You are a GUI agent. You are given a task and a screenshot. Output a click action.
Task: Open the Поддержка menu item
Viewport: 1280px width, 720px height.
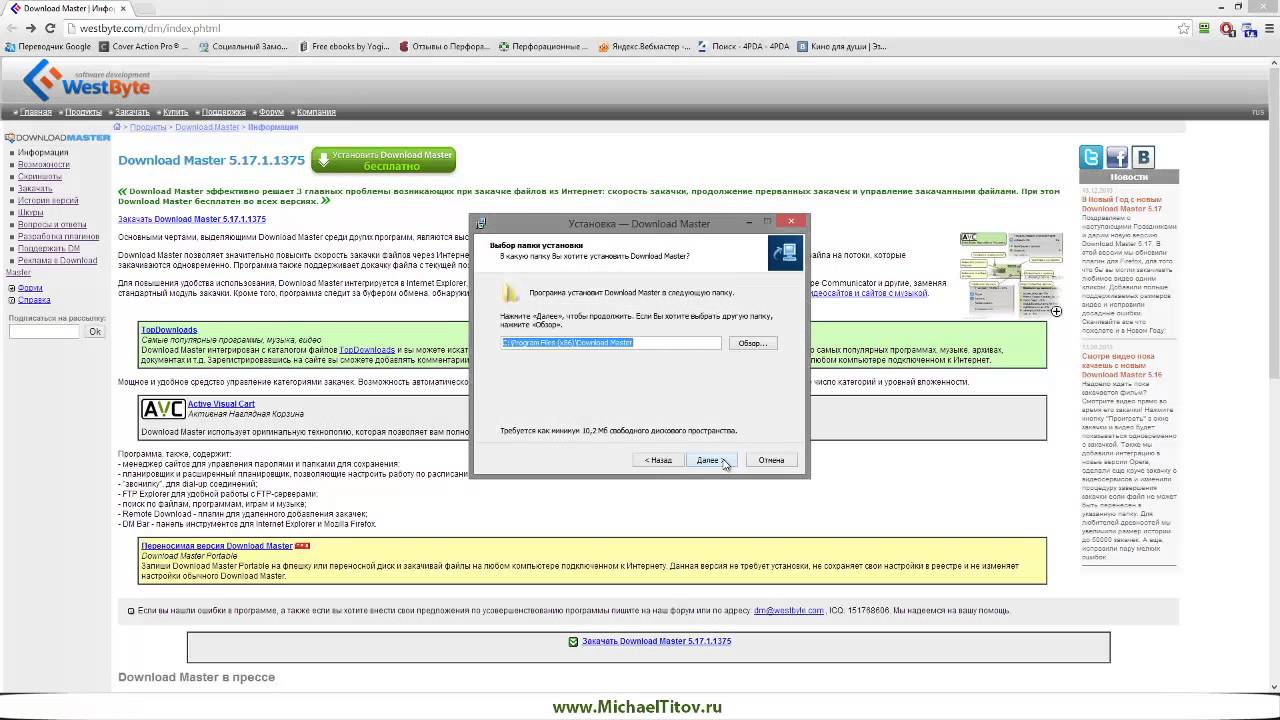click(224, 112)
